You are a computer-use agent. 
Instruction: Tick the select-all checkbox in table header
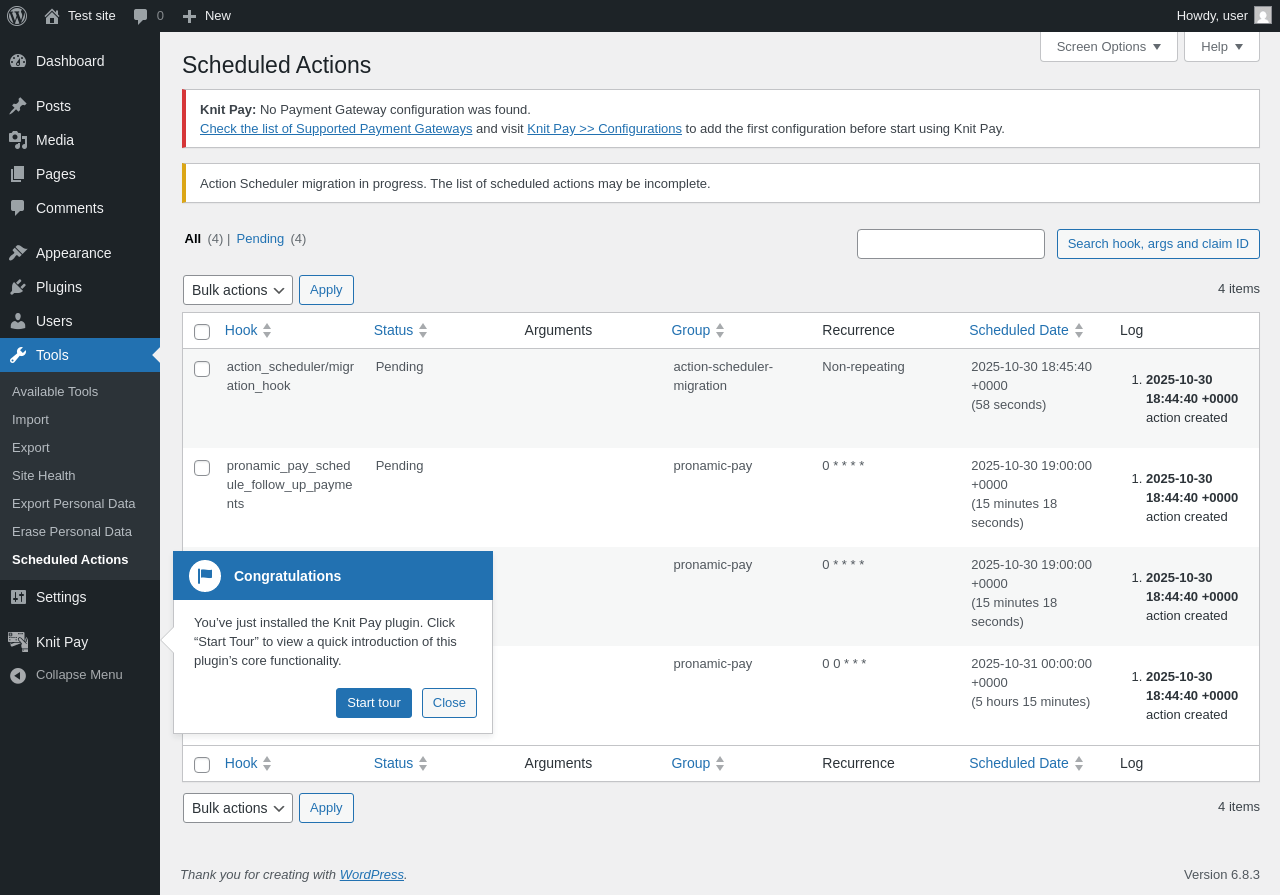coord(202,332)
